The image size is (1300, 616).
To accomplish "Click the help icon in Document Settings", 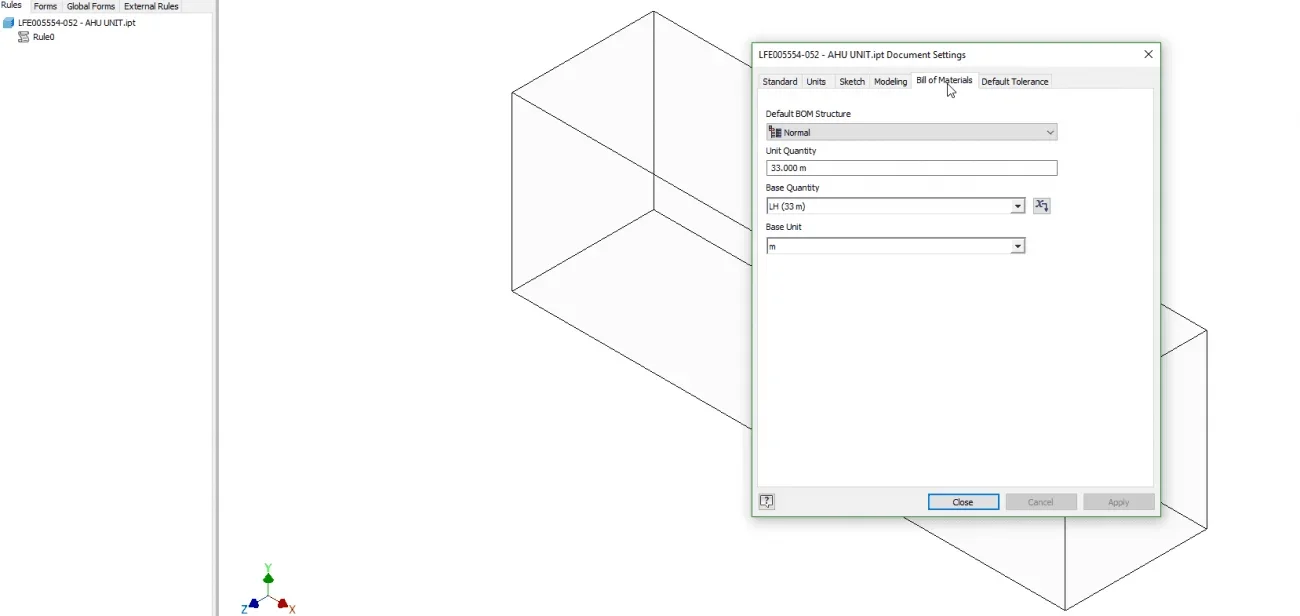I will (x=767, y=502).
